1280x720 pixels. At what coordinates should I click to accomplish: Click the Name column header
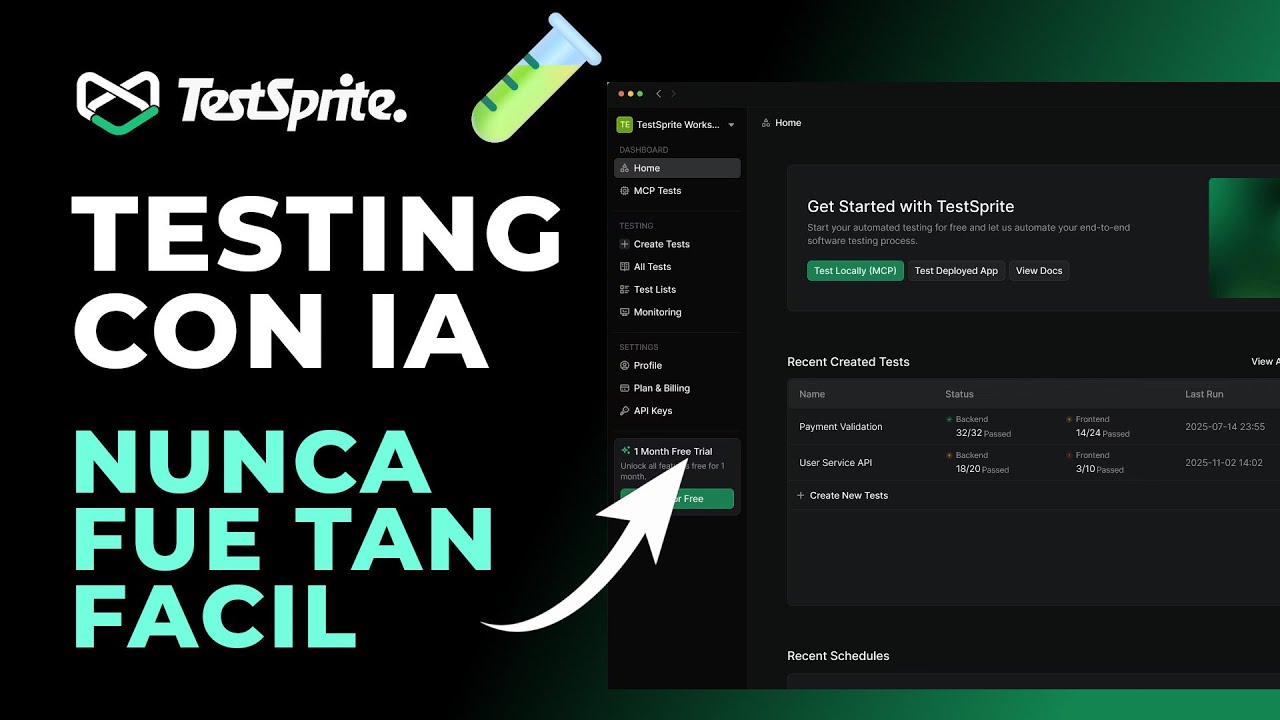click(x=812, y=394)
